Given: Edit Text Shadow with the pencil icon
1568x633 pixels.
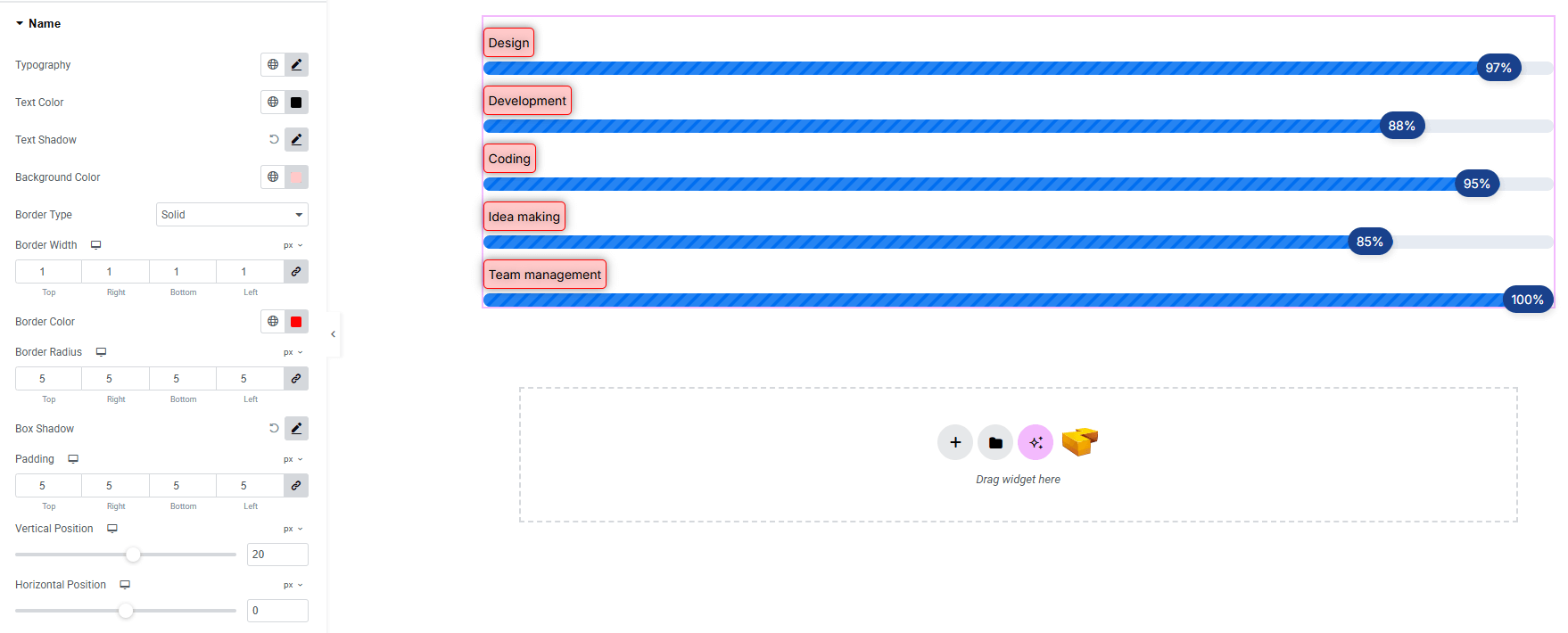Looking at the screenshot, I should click(x=296, y=139).
